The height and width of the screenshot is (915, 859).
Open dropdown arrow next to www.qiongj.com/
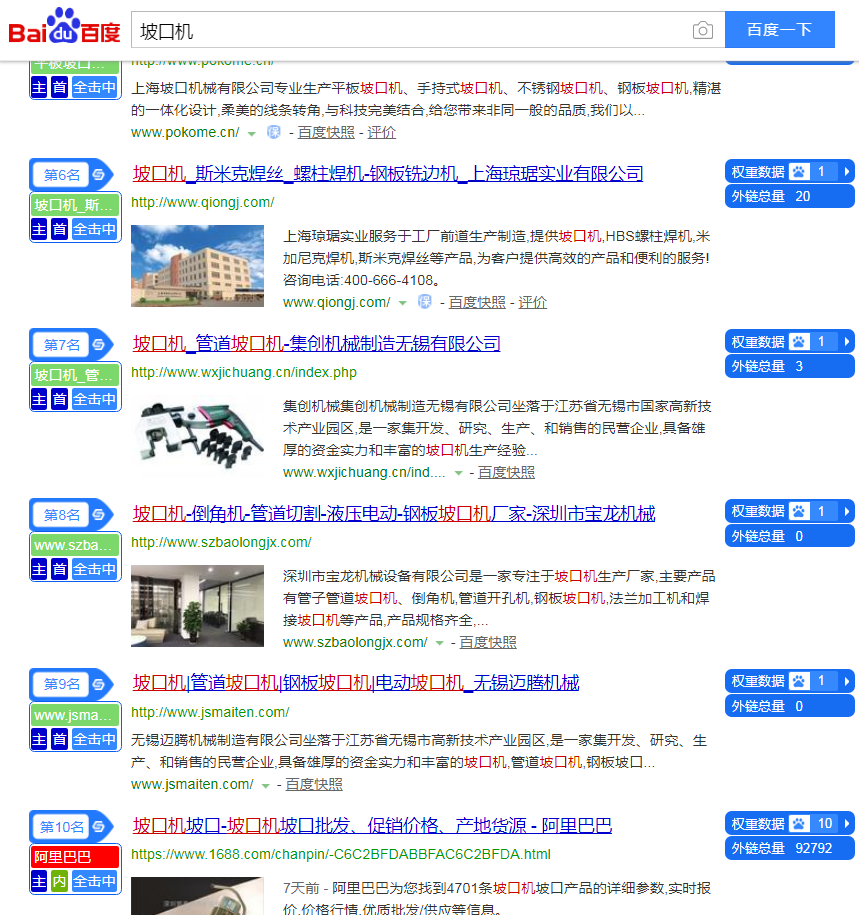[403, 303]
